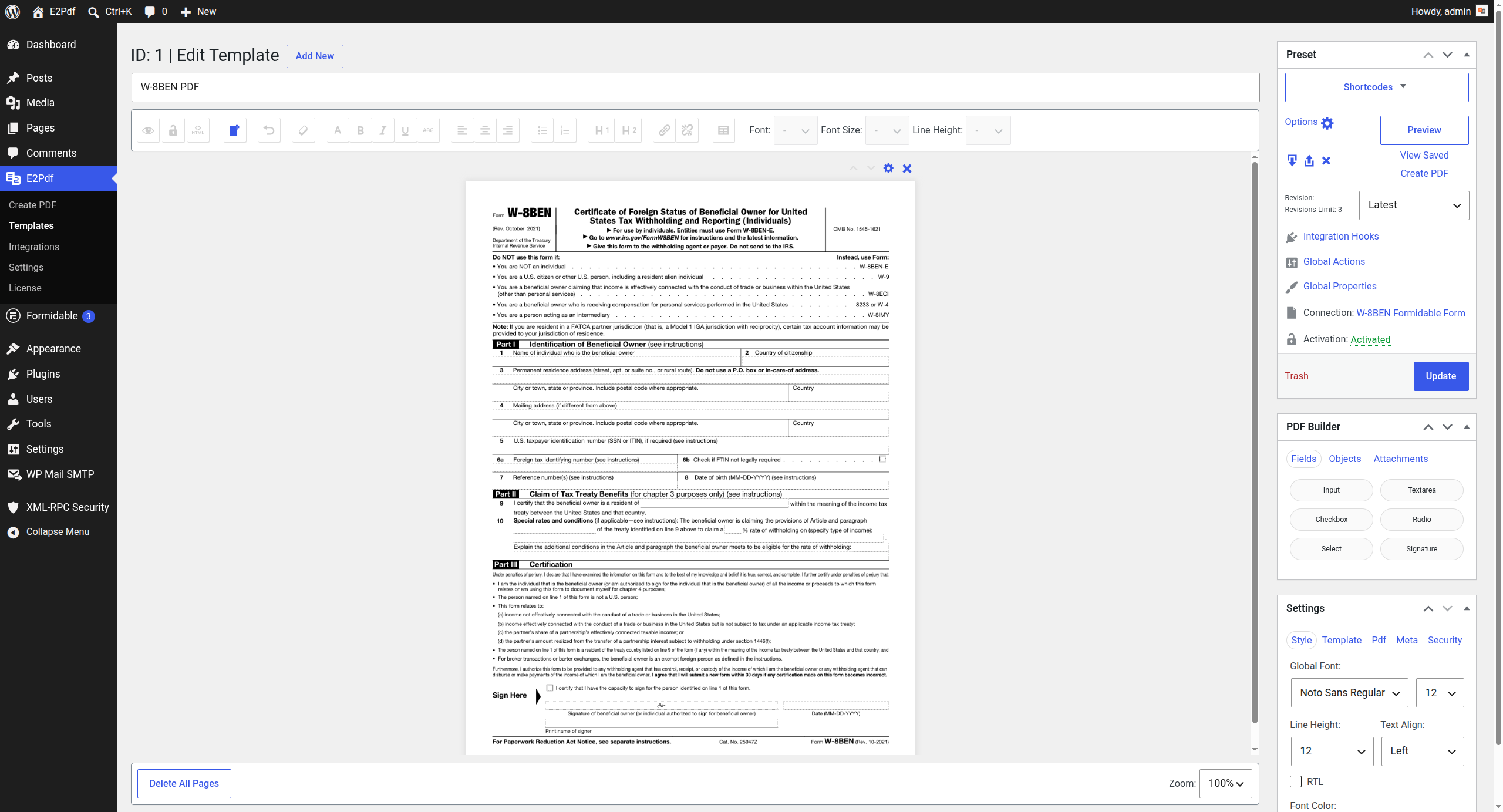Toggle the RTL checkbox
This screenshot has width=1503, height=812.
pyautogui.click(x=1296, y=781)
